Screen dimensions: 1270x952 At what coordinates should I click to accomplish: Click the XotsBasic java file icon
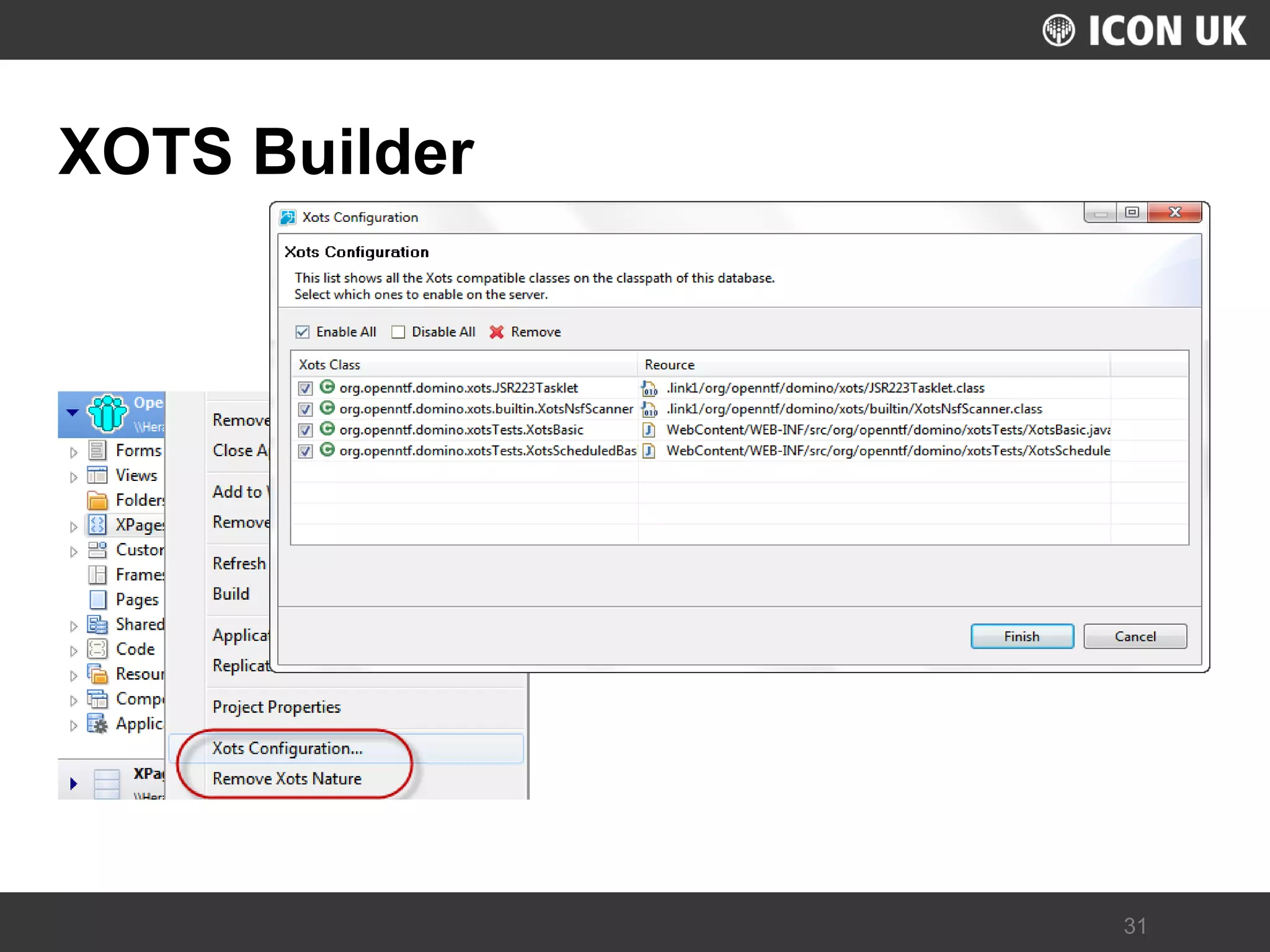pyautogui.click(x=649, y=430)
